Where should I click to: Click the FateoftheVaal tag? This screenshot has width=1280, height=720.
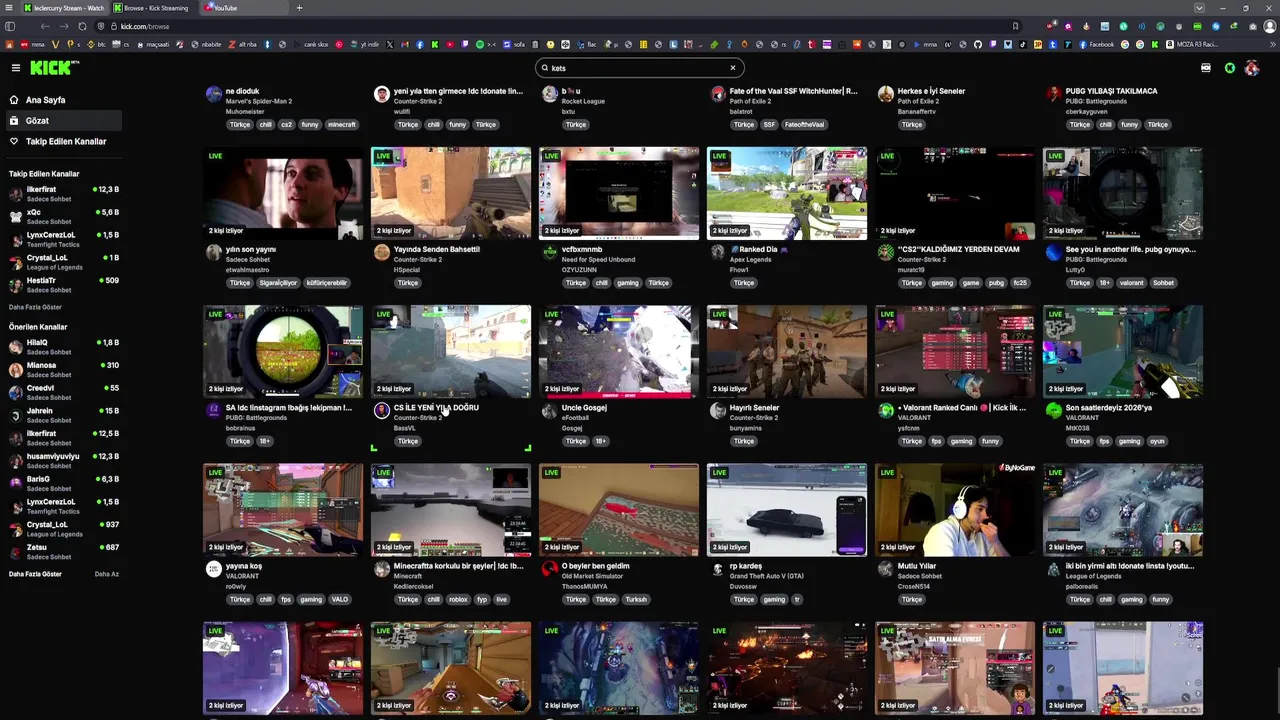click(x=805, y=125)
